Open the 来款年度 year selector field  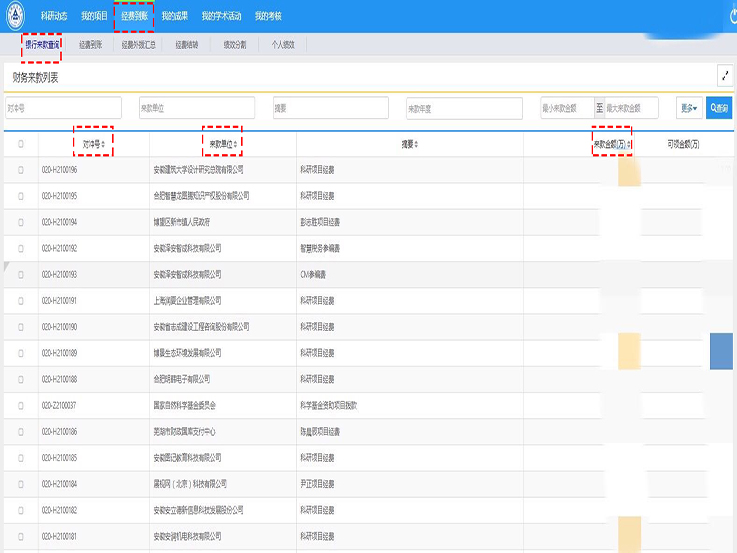(x=464, y=108)
